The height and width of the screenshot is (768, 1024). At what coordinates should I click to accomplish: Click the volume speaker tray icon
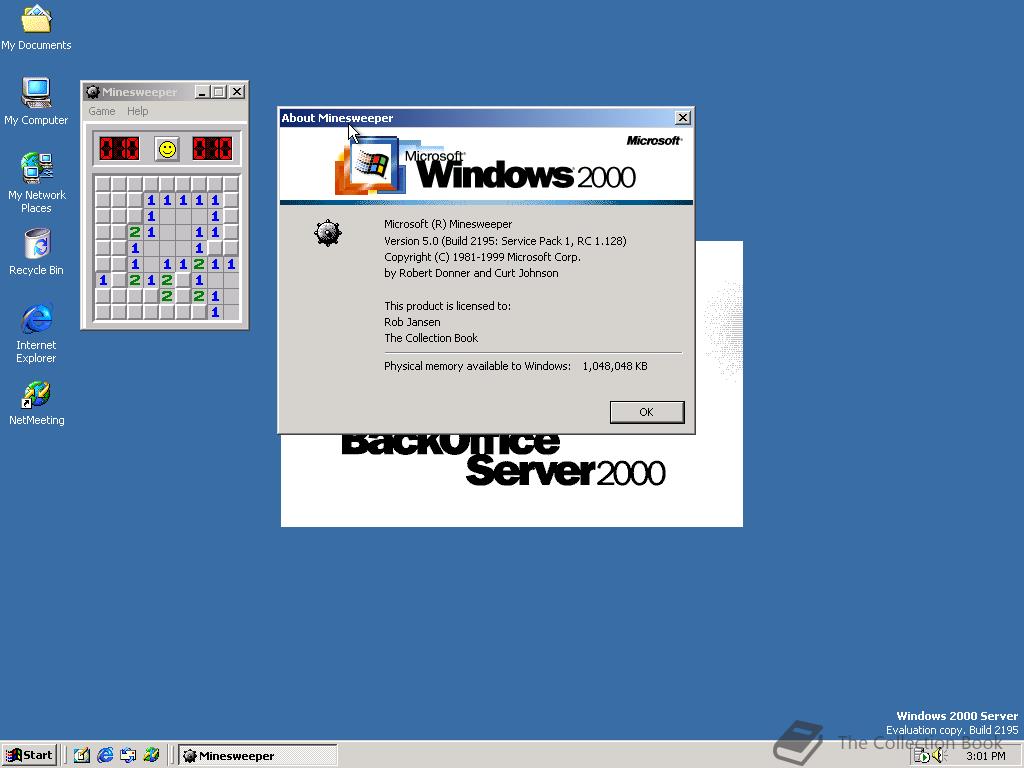click(x=939, y=756)
